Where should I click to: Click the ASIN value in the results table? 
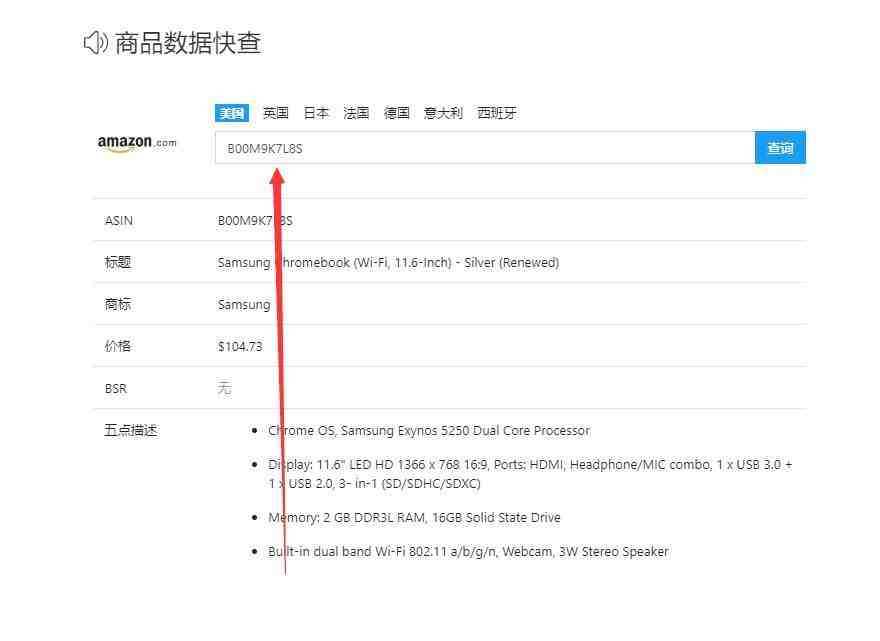pos(255,221)
